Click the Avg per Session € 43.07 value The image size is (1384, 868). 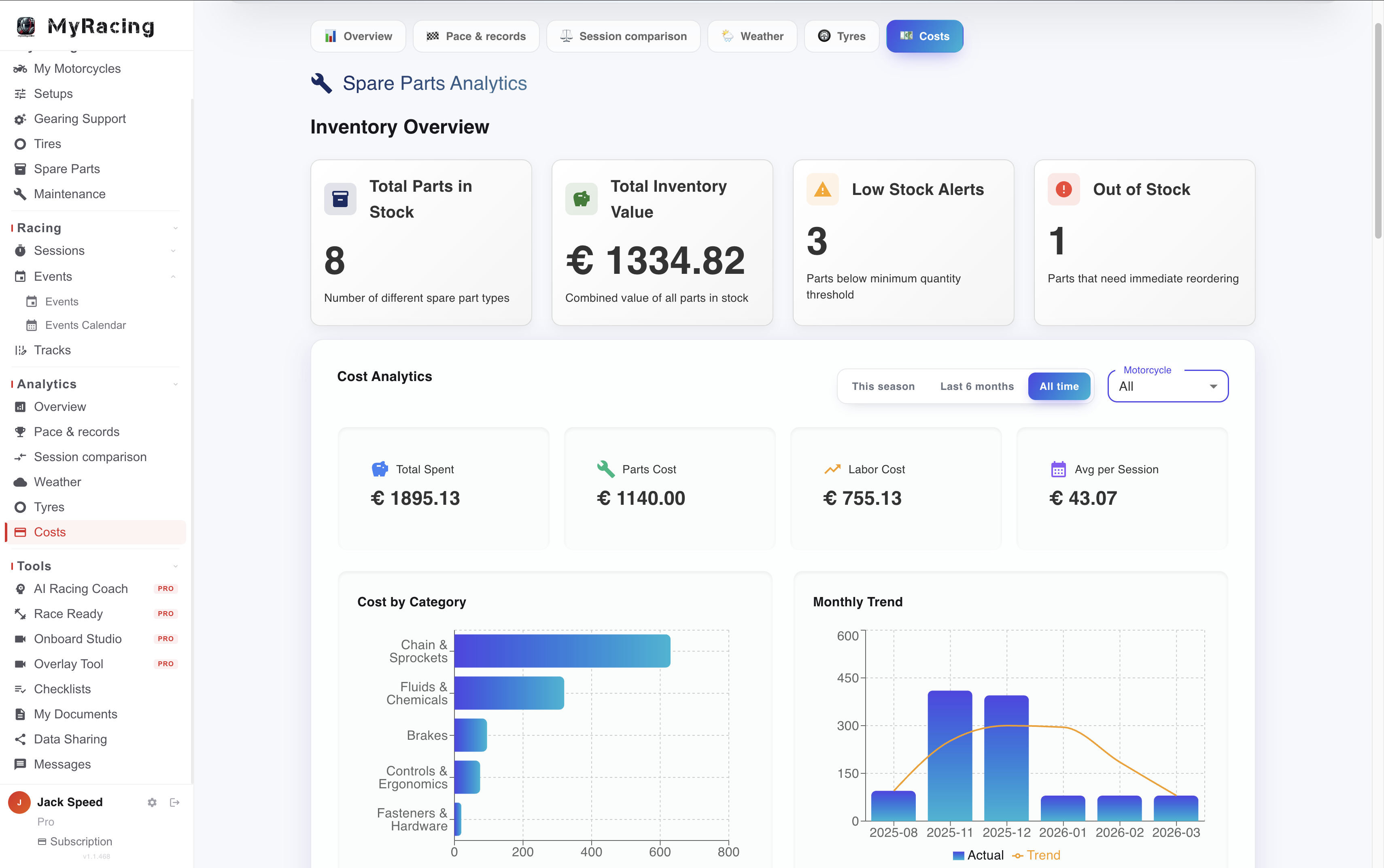click(1083, 498)
